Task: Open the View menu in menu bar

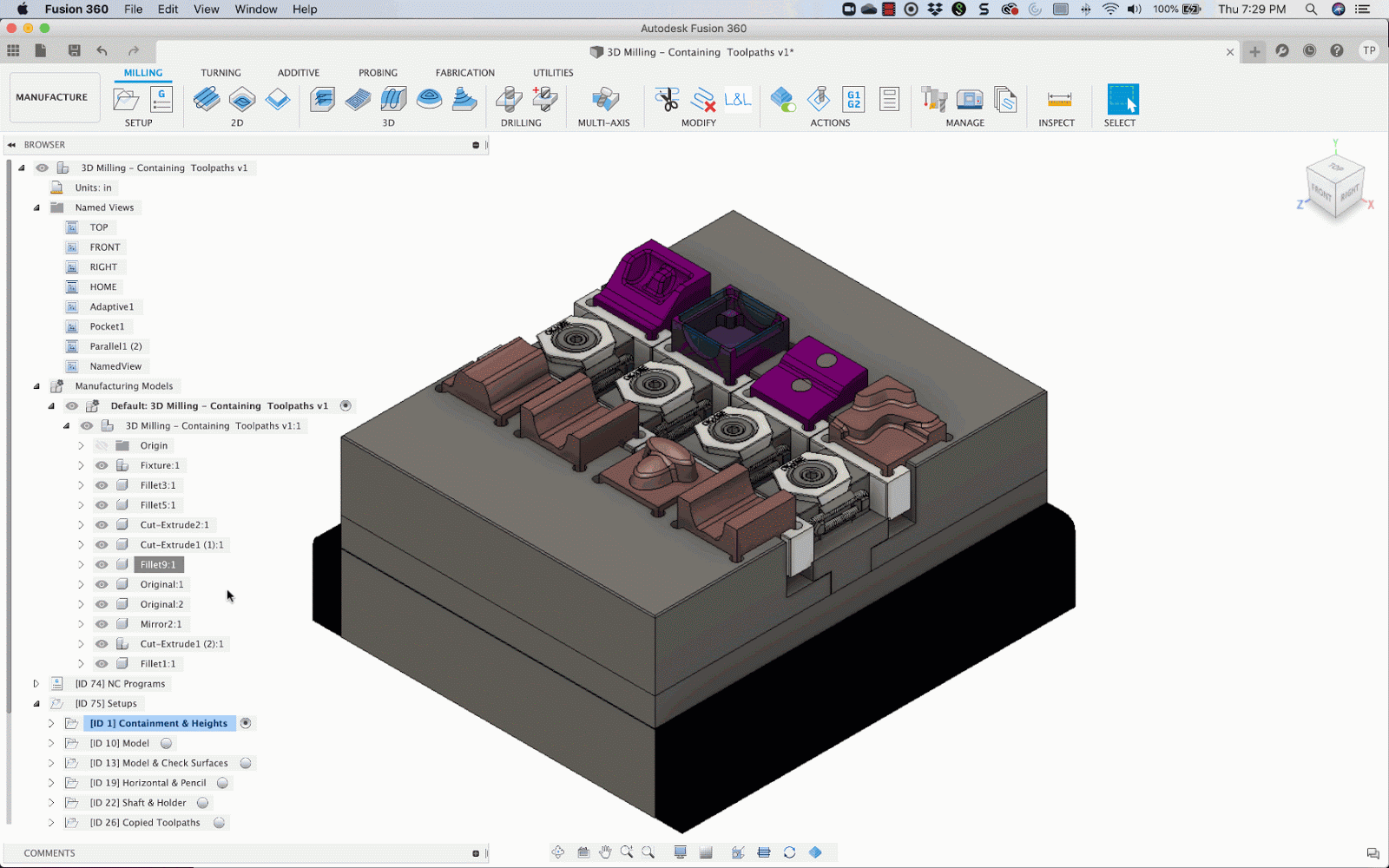Action: [x=206, y=10]
